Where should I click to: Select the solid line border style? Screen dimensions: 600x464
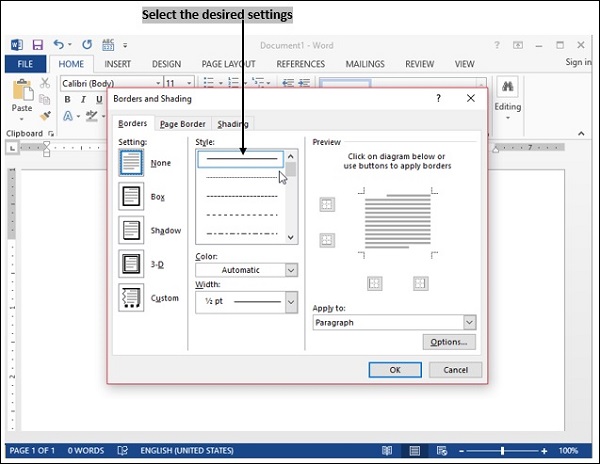tap(240, 158)
